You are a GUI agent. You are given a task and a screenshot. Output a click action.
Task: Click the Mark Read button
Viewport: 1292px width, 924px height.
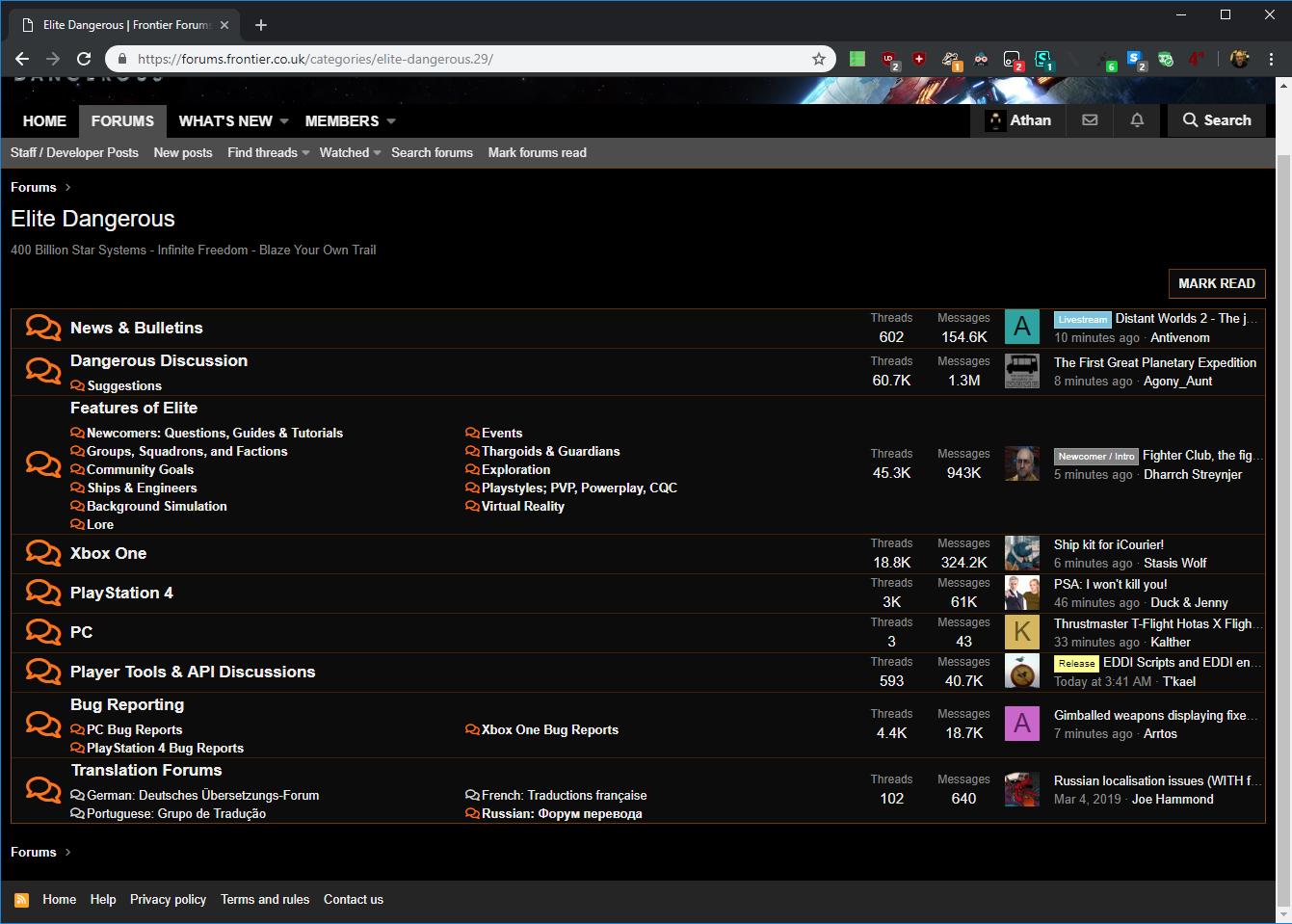[x=1217, y=283]
